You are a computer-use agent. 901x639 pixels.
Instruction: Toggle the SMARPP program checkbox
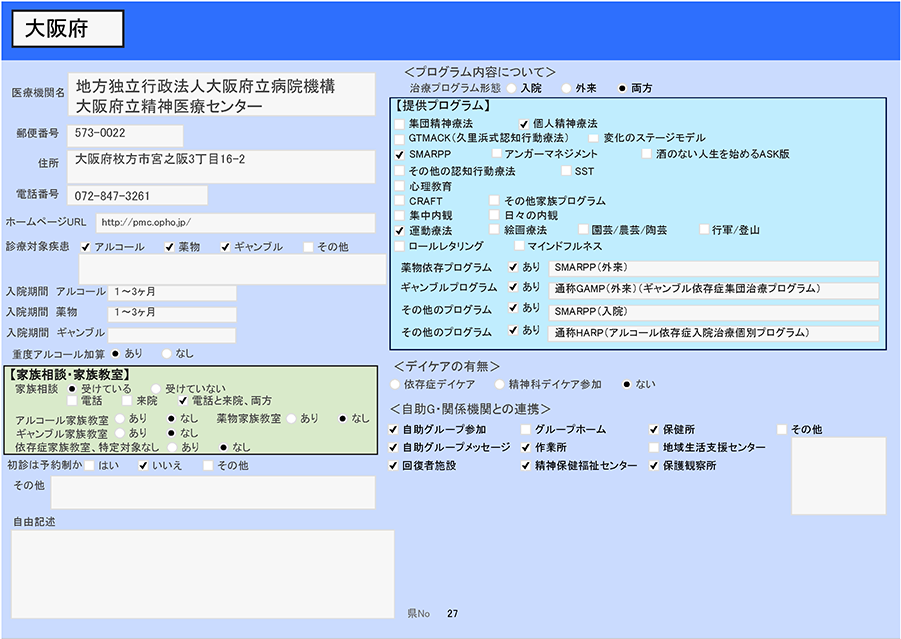point(400,155)
